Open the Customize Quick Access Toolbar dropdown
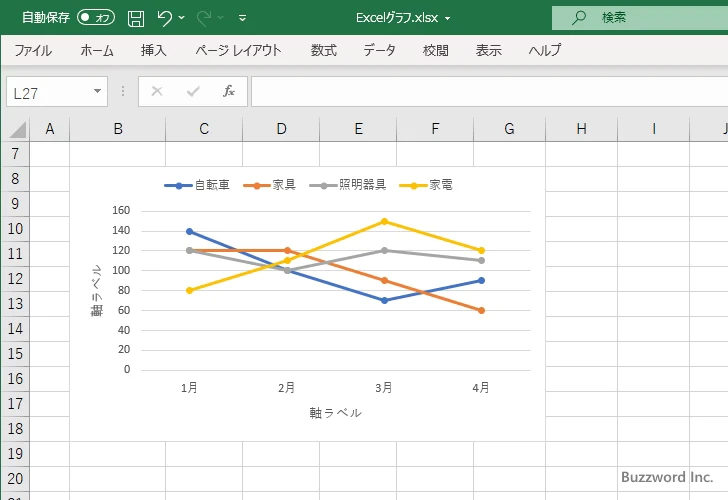This screenshot has width=728, height=500. pos(243,18)
